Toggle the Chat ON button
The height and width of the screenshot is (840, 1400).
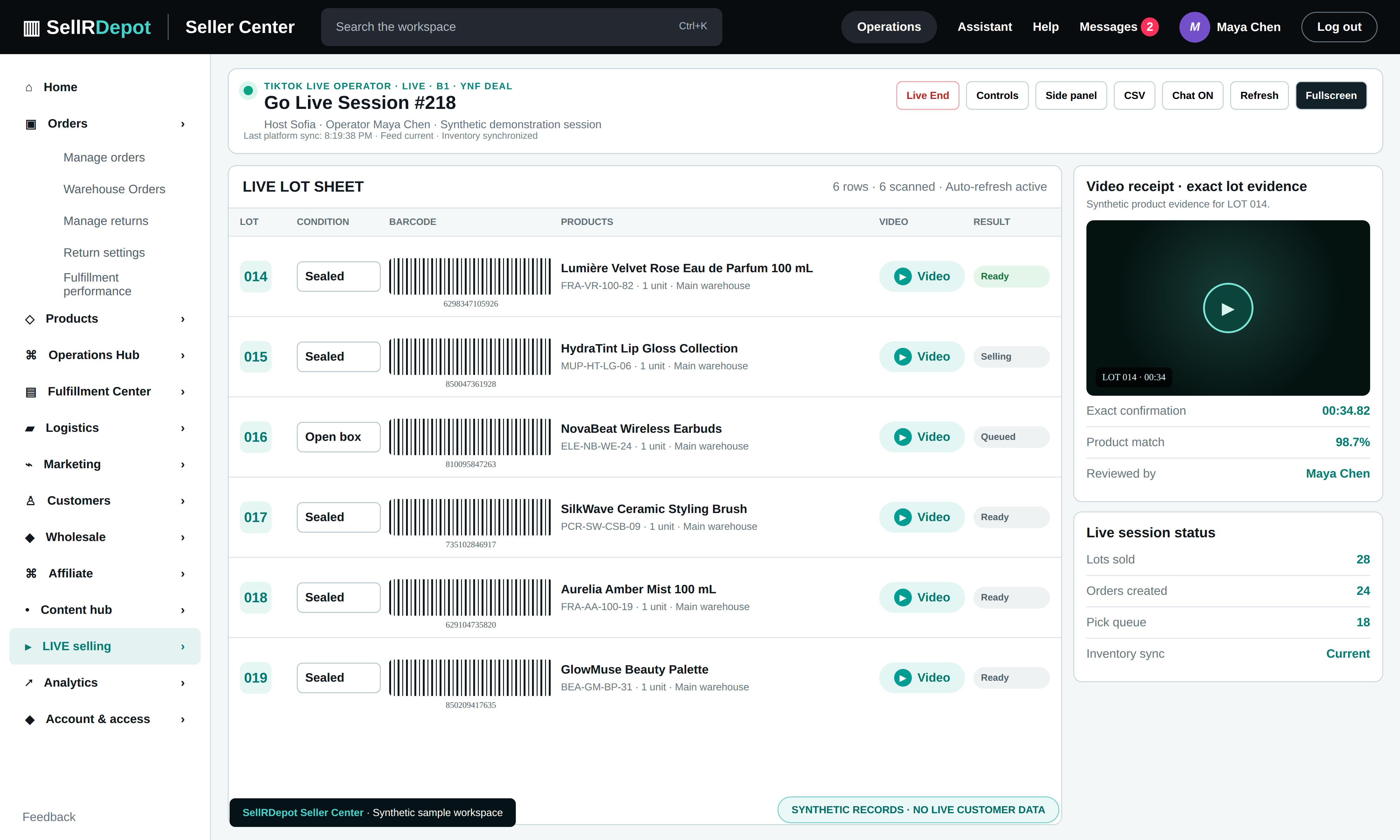[x=1192, y=96]
